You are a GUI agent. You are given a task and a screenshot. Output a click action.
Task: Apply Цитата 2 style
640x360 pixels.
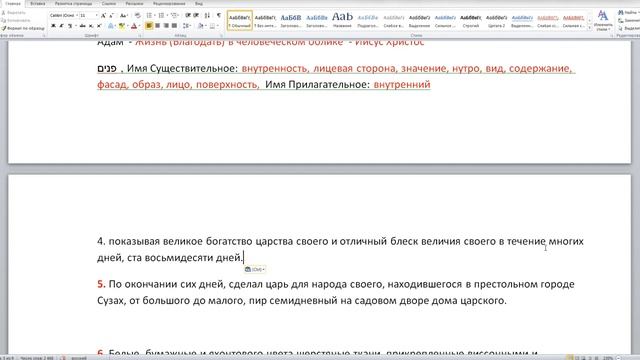(496, 20)
